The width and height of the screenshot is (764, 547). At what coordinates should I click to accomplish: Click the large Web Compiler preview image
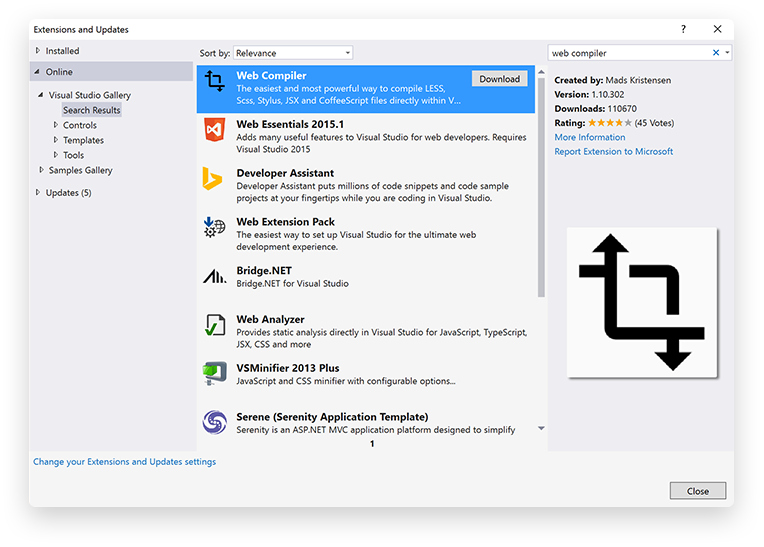(642, 302)
